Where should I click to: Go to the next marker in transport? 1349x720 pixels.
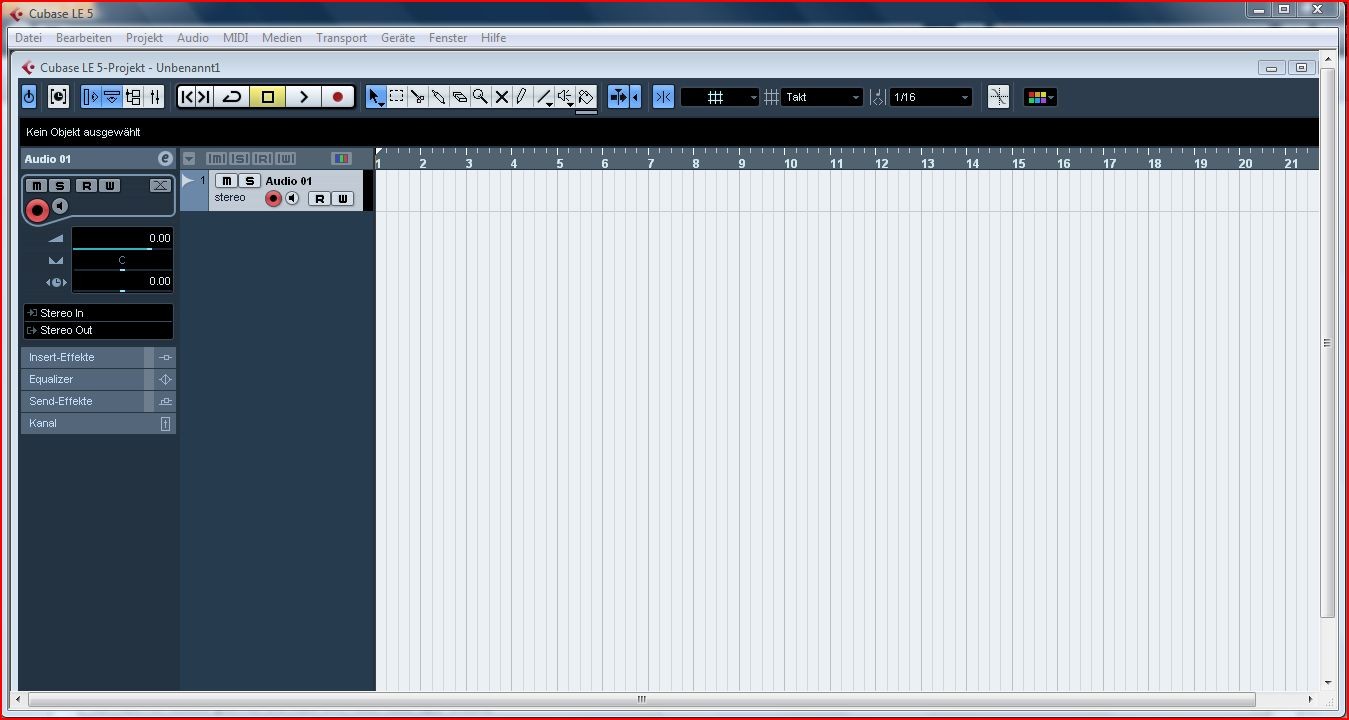204,97
